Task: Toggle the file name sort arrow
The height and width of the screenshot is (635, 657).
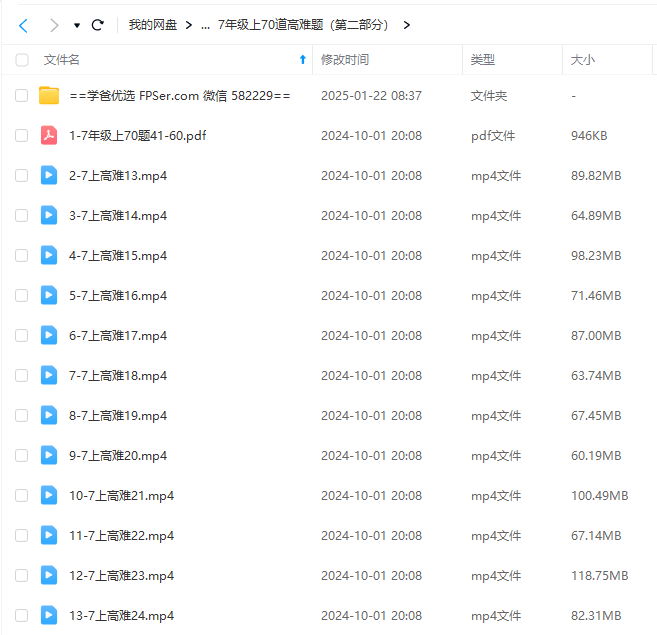Action: tap(303, 60)
